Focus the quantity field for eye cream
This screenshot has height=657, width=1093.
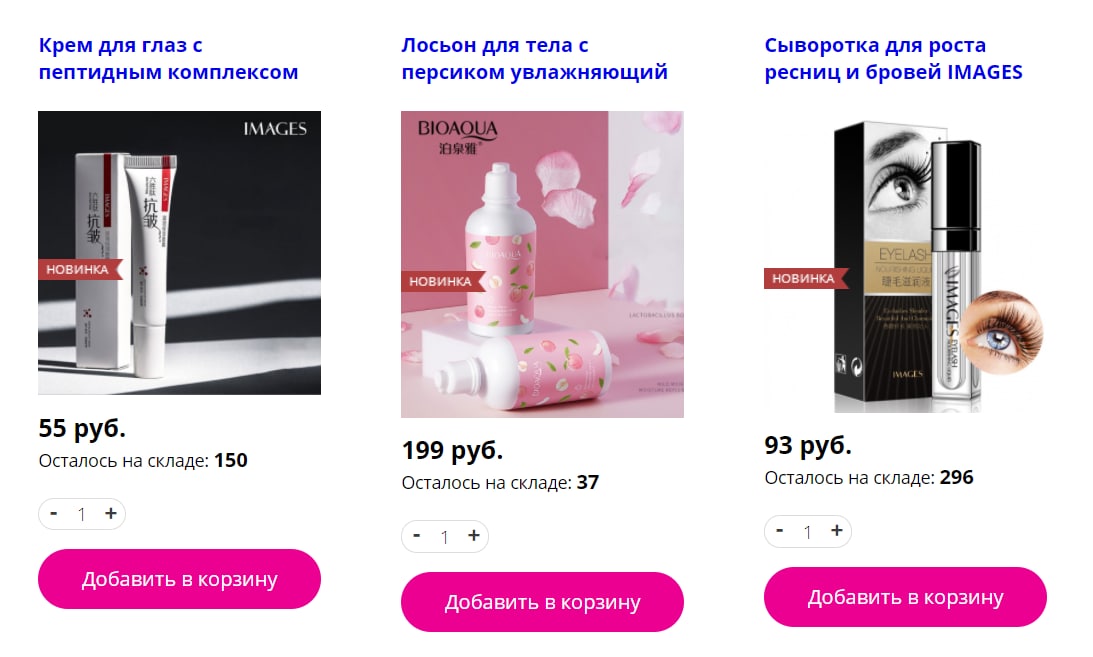[x=82, y=514]
